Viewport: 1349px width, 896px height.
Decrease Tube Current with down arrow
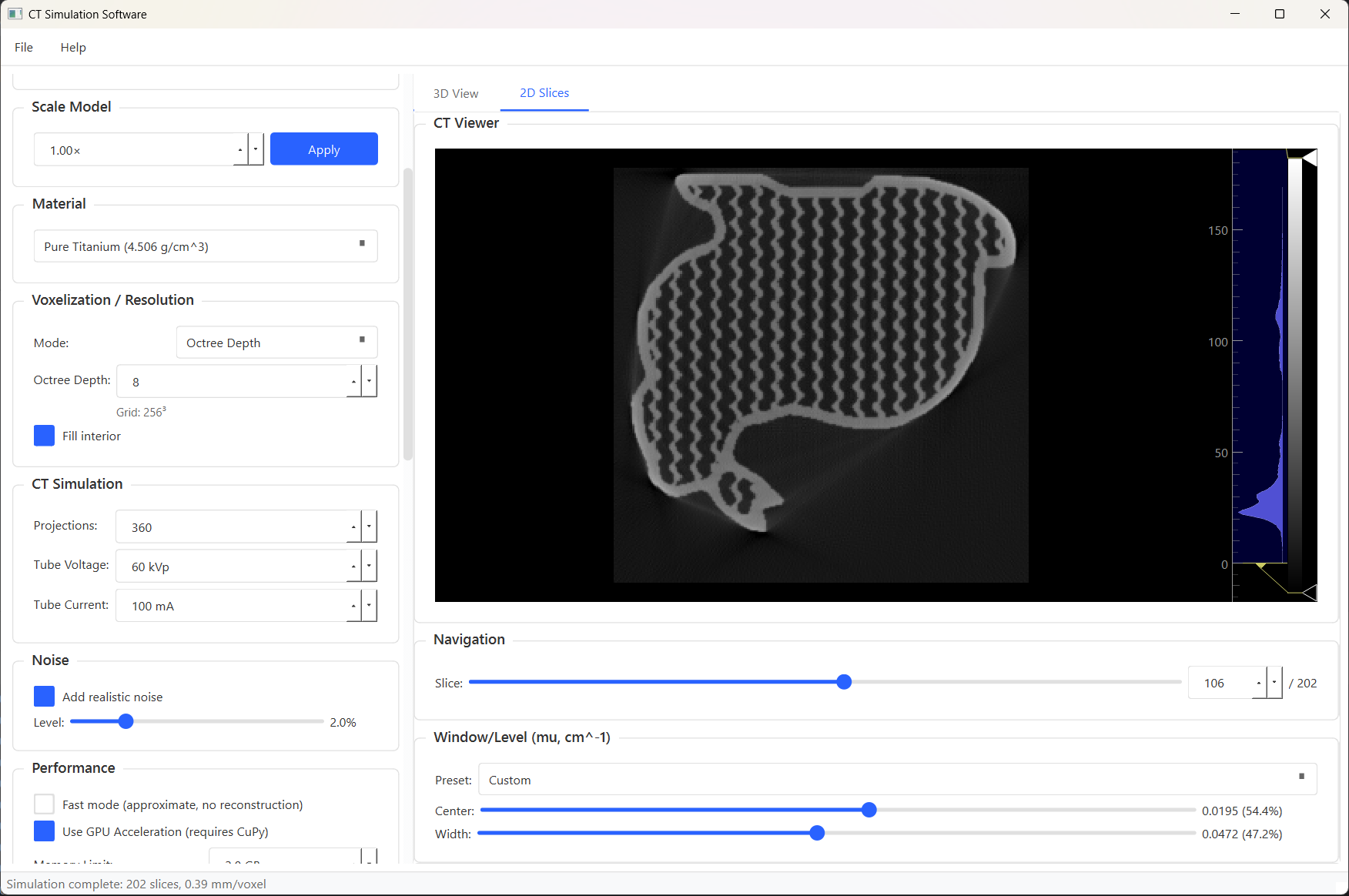(369, 606)
